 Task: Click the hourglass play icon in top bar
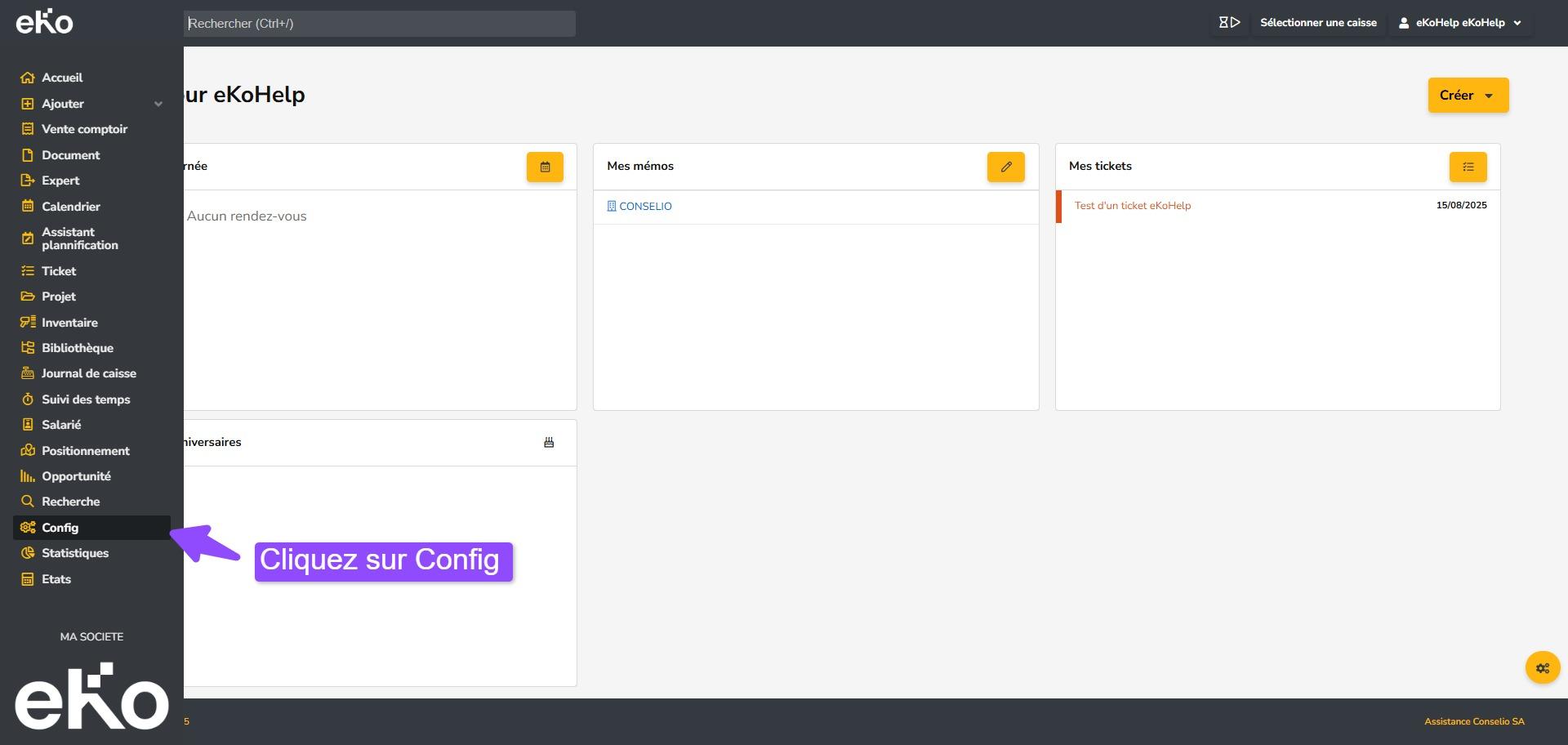tap(1229, 23)
